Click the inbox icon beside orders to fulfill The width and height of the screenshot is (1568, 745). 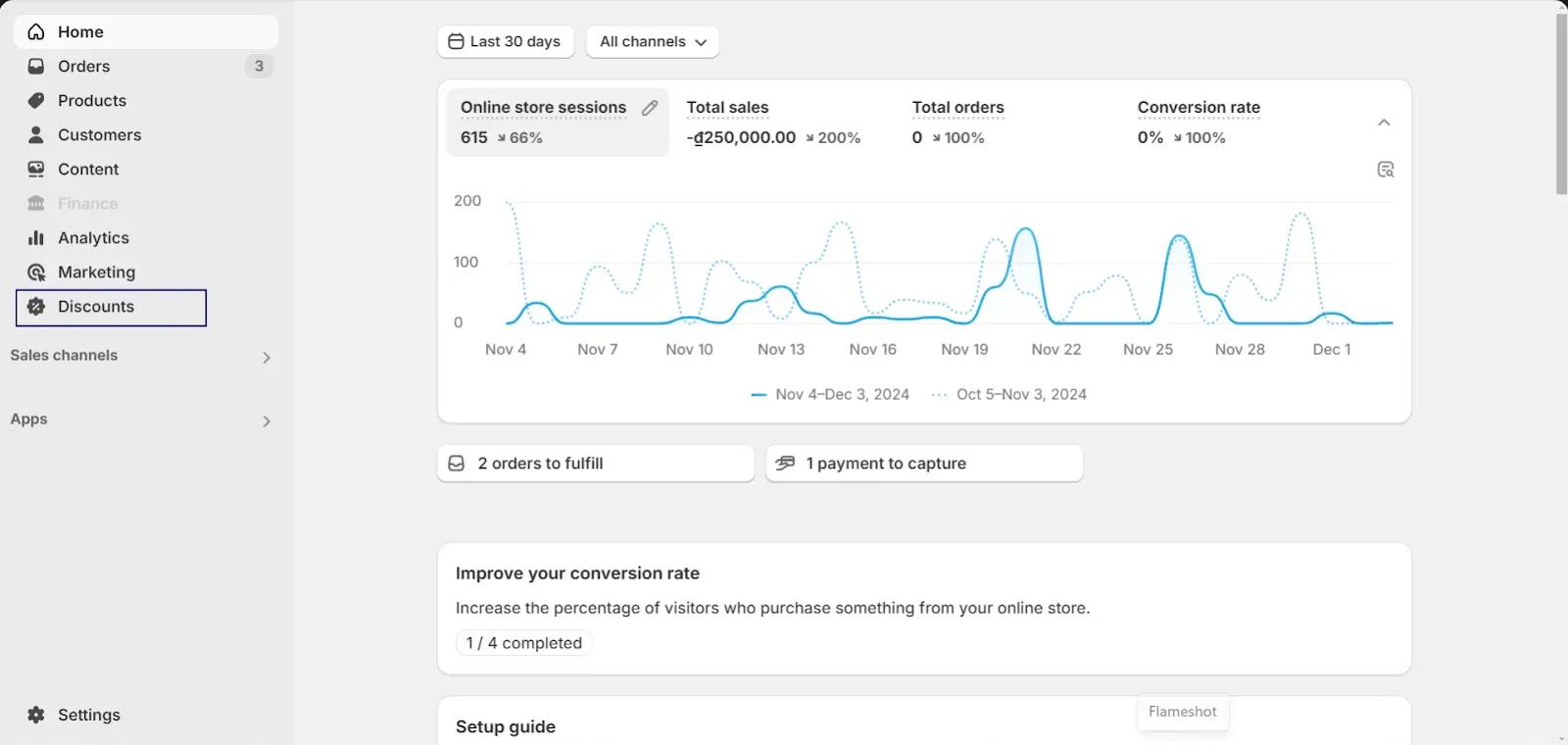[457, 464]
